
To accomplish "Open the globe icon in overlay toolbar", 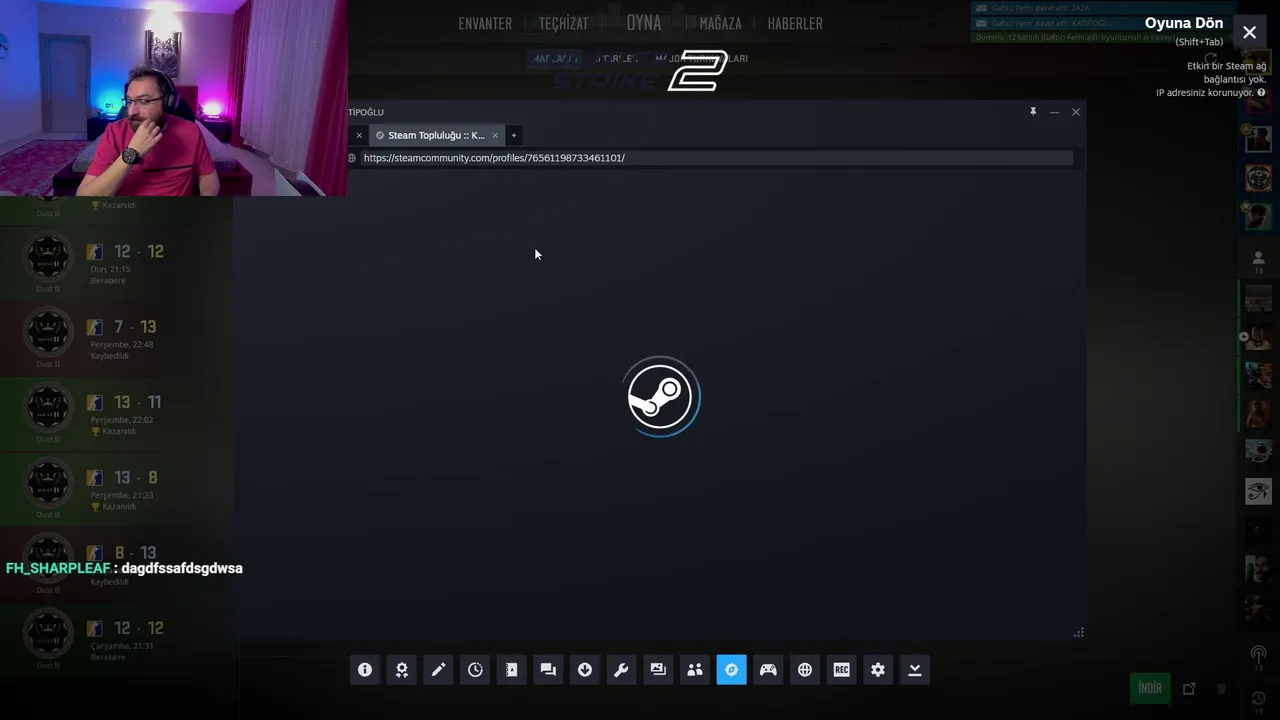I will pyautogui.click(x=805, y=670).
